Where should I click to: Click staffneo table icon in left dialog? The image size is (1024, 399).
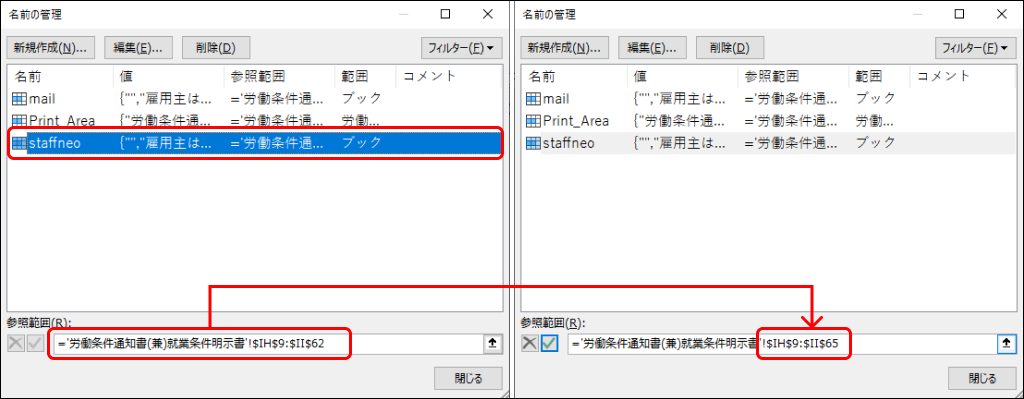click(x=20, y=143)
